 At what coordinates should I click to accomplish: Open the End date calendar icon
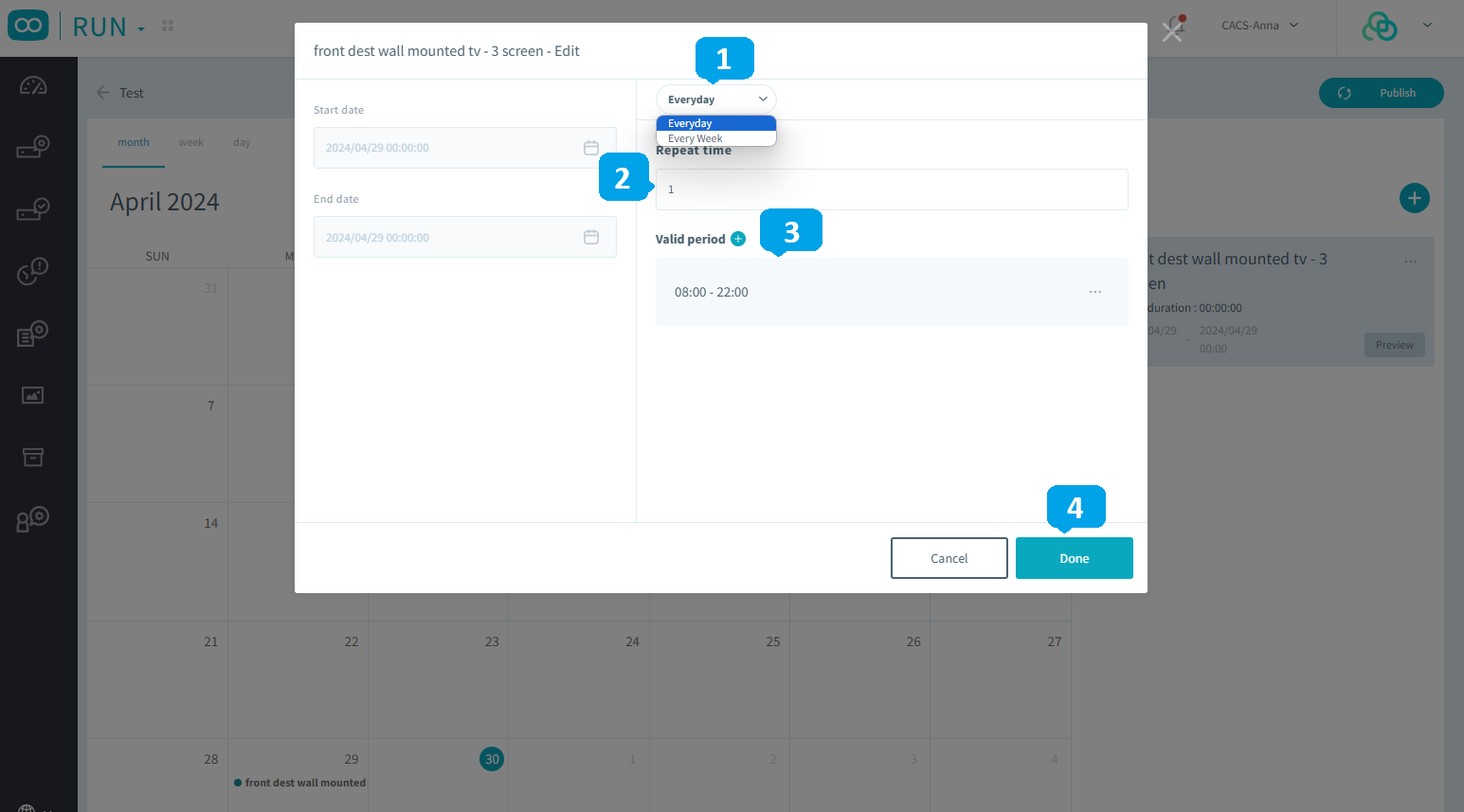591,237
